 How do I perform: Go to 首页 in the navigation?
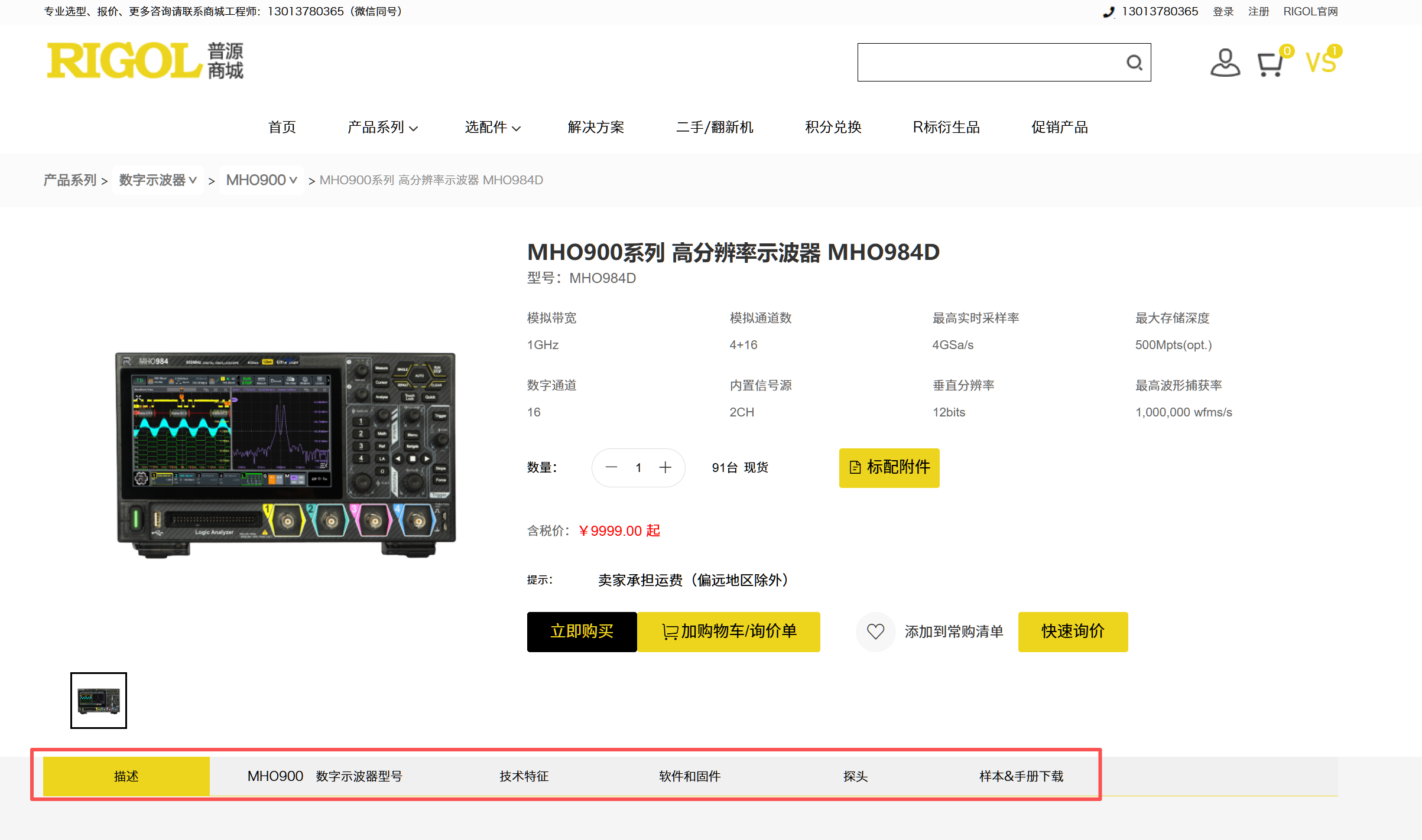[282, 127]
